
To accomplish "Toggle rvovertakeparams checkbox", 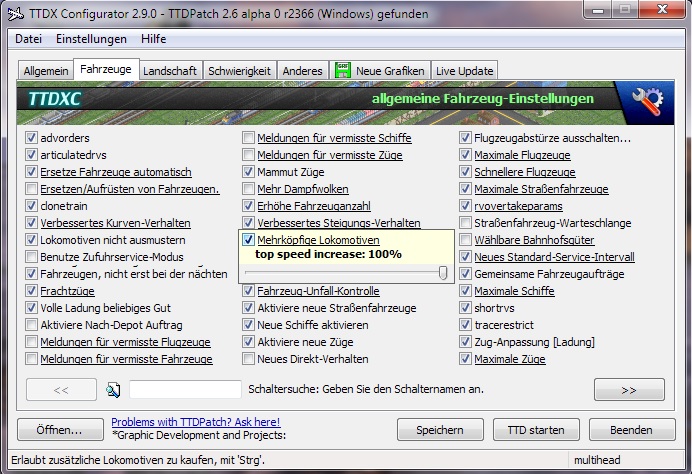I will 465,206.
